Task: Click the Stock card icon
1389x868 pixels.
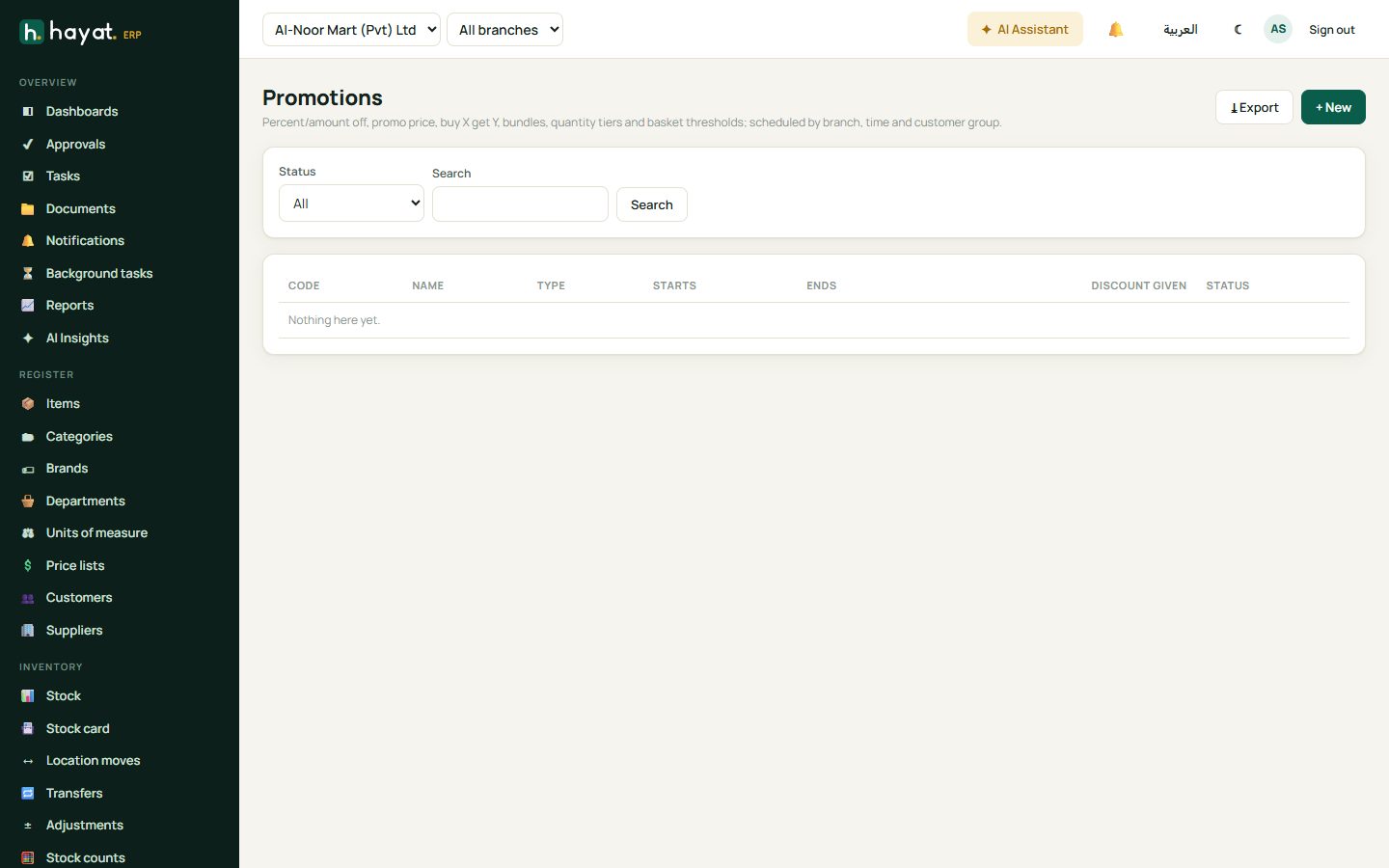Action: 28,729
